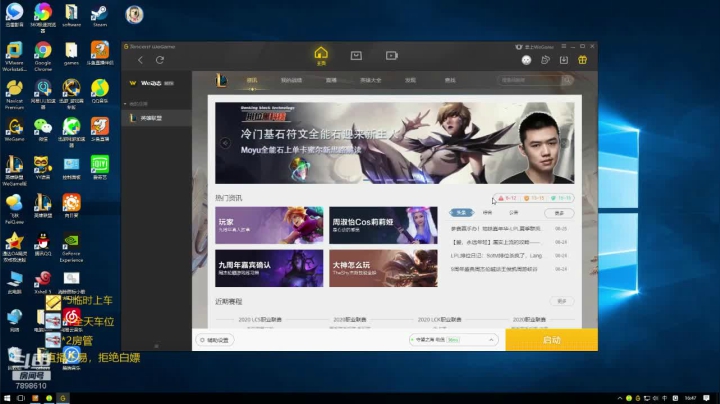Screen dimensions: 720x404
Task: Open WeChat desktop icon
Action: click(43, 130)
